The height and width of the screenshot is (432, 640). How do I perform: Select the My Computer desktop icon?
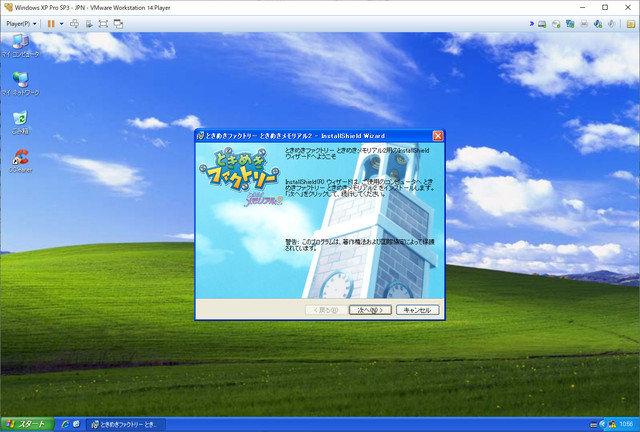pyautogui.click(x=20, y=46)
